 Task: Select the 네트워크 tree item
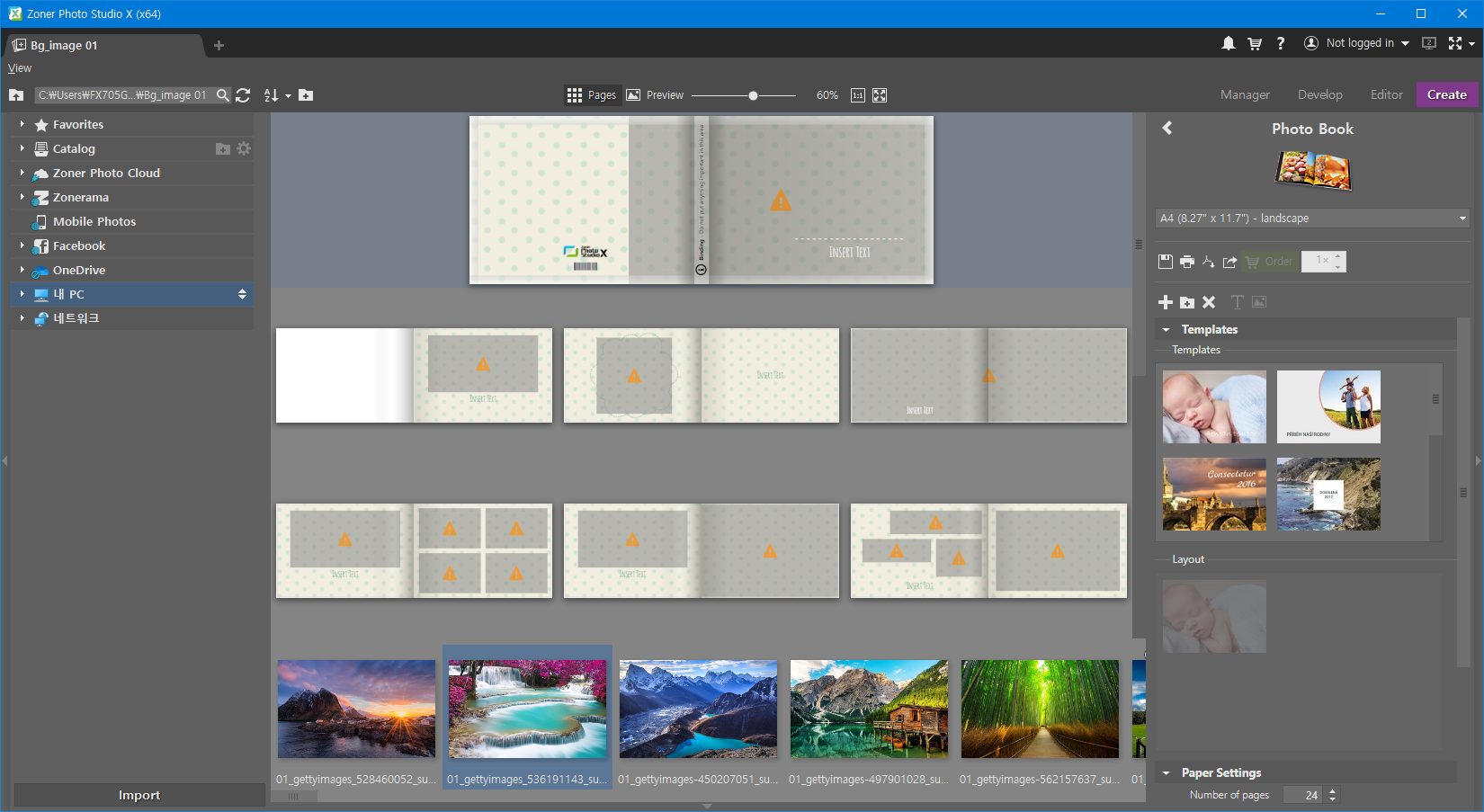point(131,318)
